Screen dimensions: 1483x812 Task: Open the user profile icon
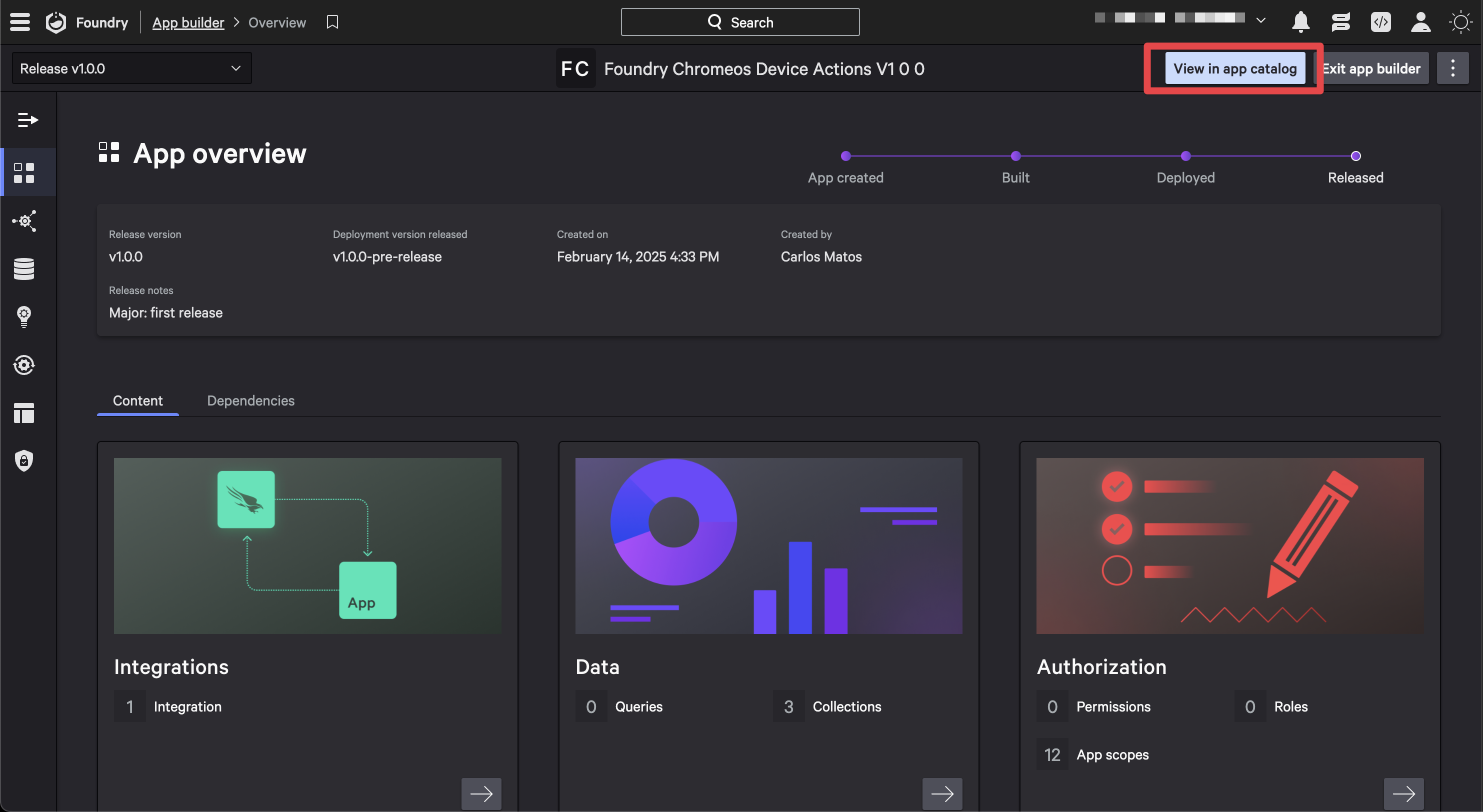(x=1420, y=22)
